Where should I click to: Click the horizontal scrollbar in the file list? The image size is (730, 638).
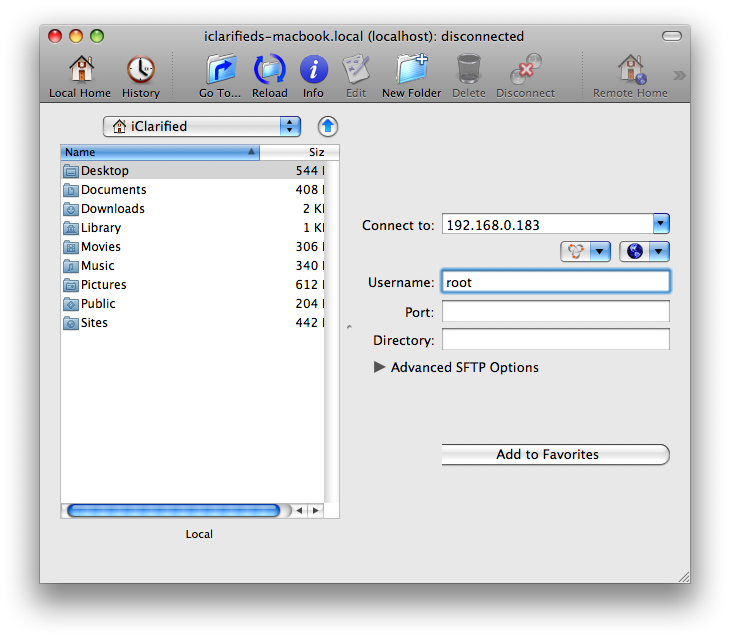pyautogui.click(x=173, y=510)
